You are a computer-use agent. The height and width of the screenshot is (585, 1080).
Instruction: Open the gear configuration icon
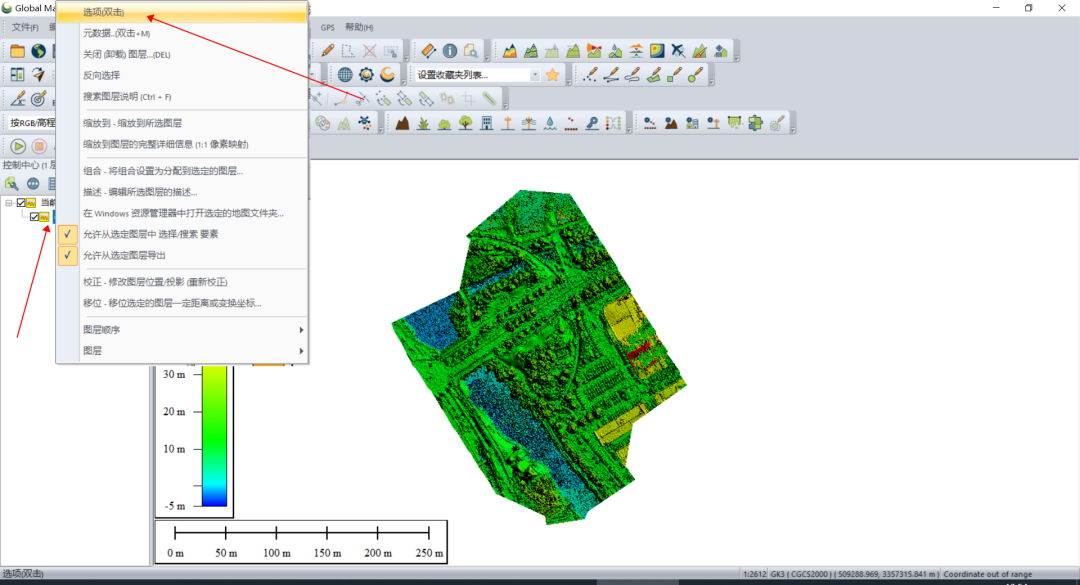366,74
